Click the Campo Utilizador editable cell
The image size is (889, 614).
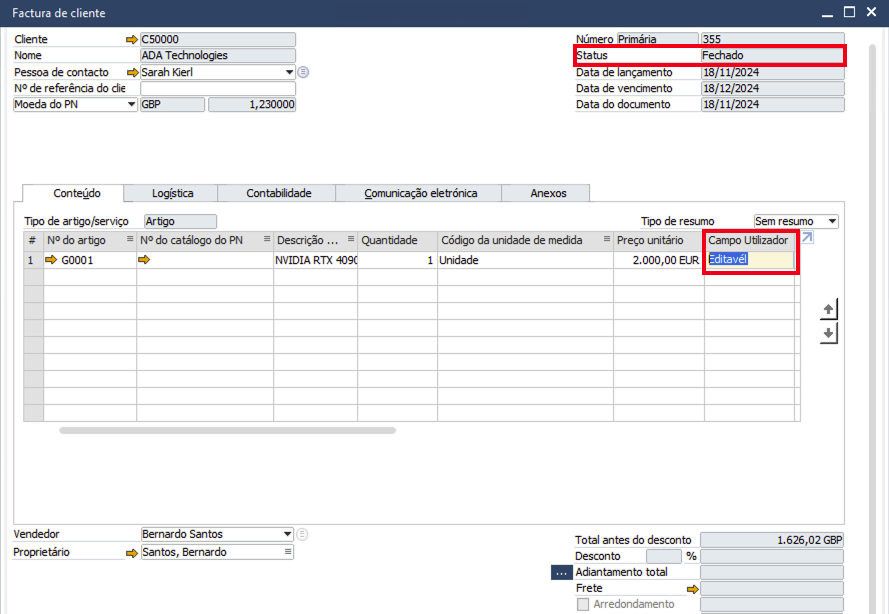(x=750, y=260)
